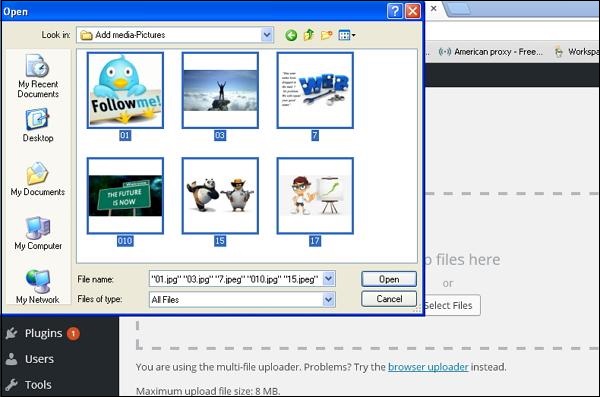
Task: Select the presenter chart thumbnail 17
Action: tap(315, 196)
